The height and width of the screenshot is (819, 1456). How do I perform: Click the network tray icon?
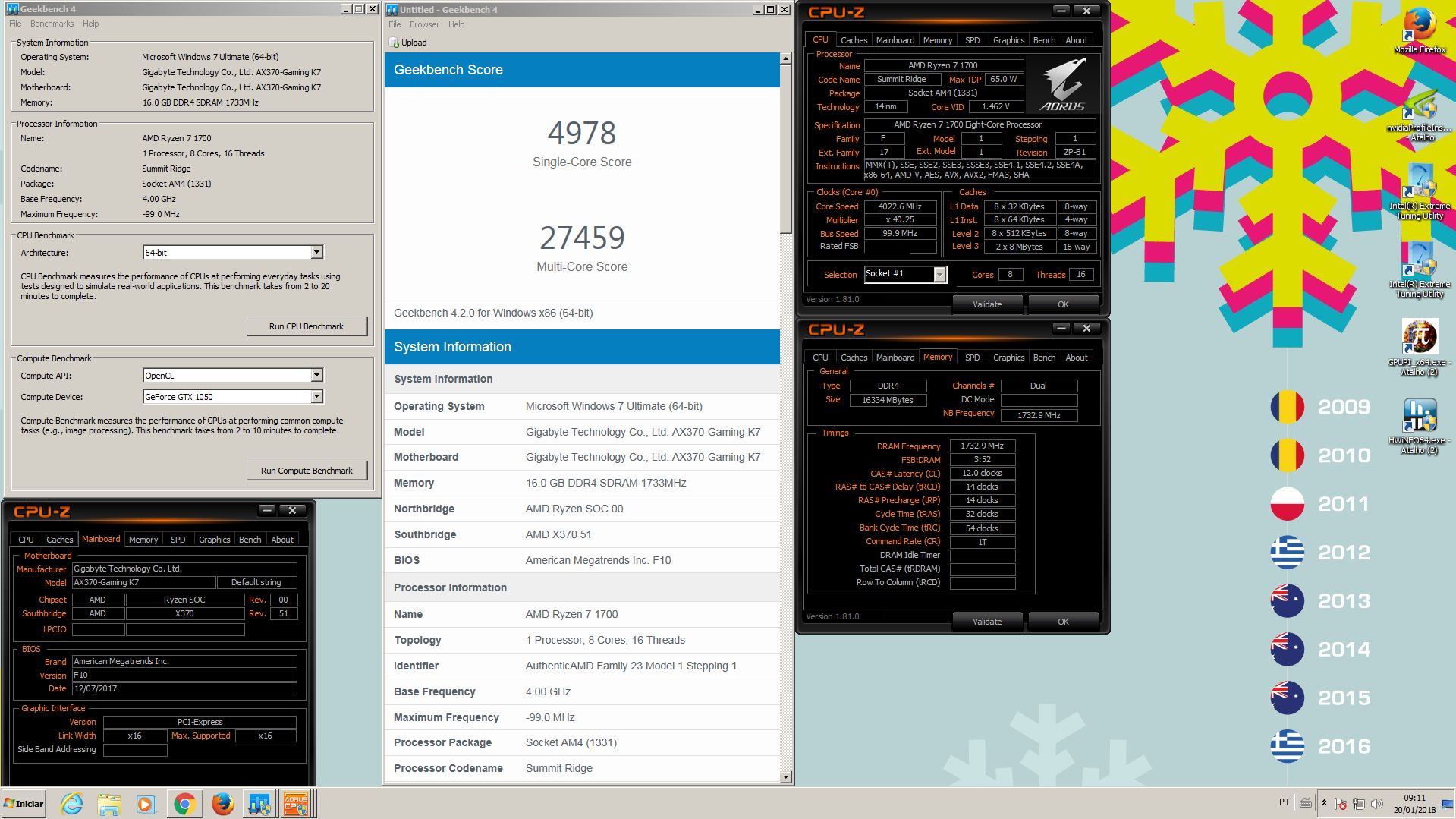coord(1359,804)
